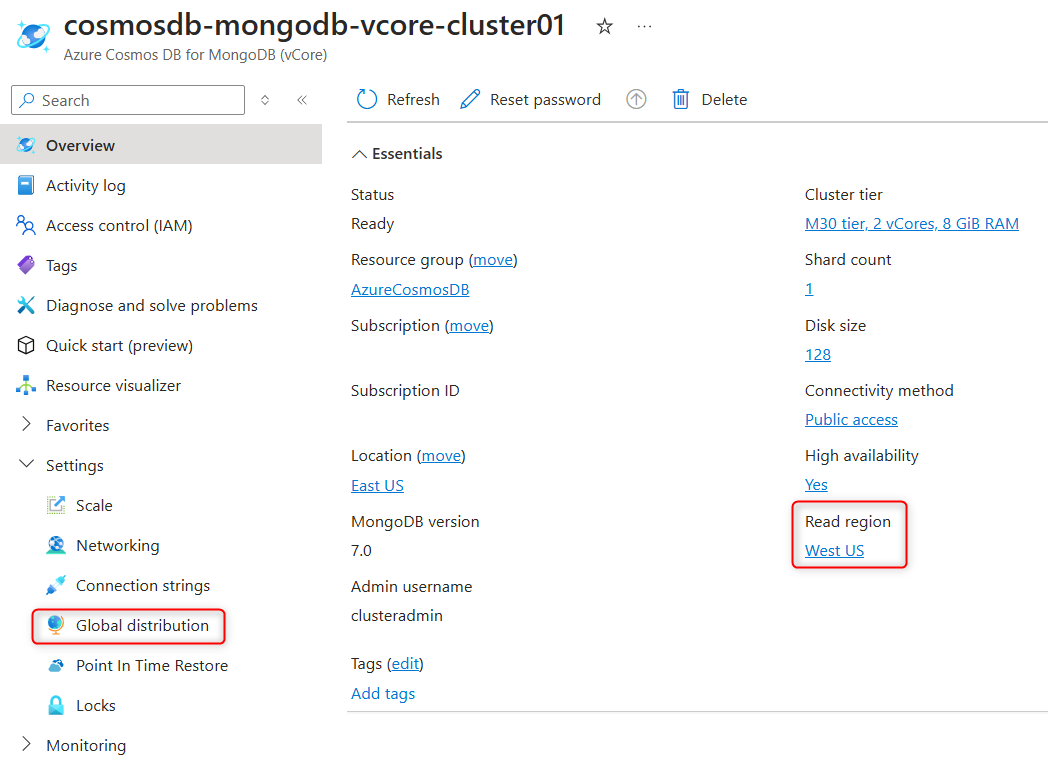Collapse the Settings section
1048x768 pixels.
(28, 465)
